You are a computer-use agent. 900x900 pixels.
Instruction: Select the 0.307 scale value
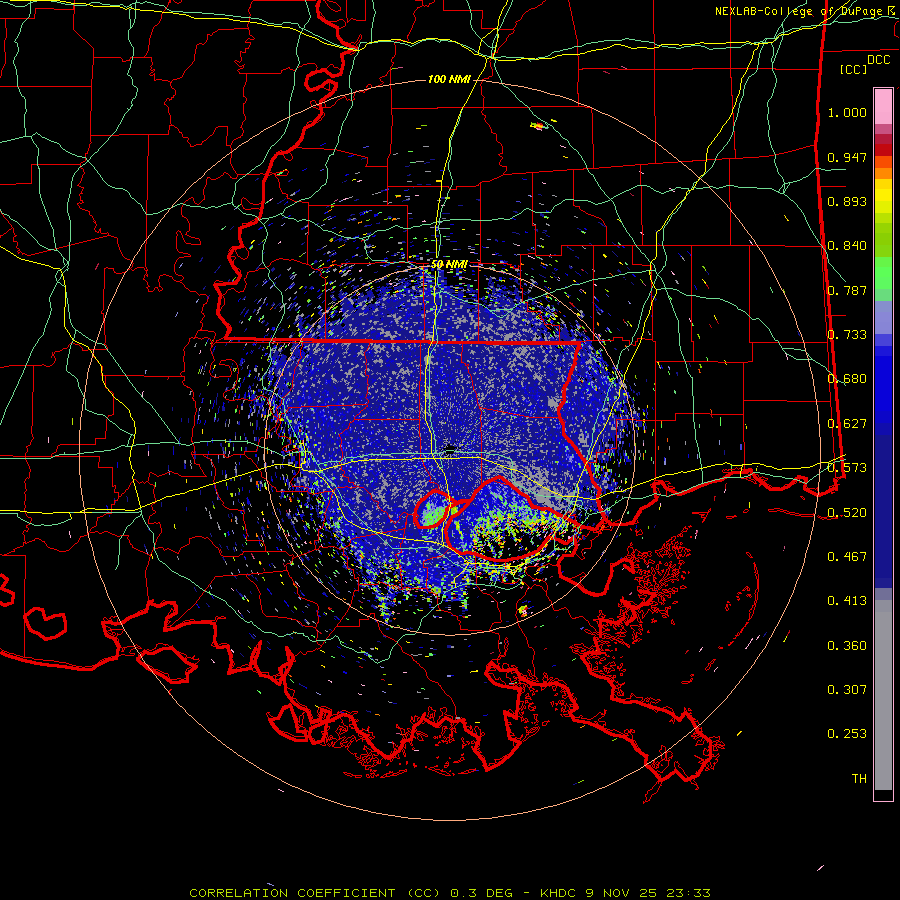tap(847, 690)
